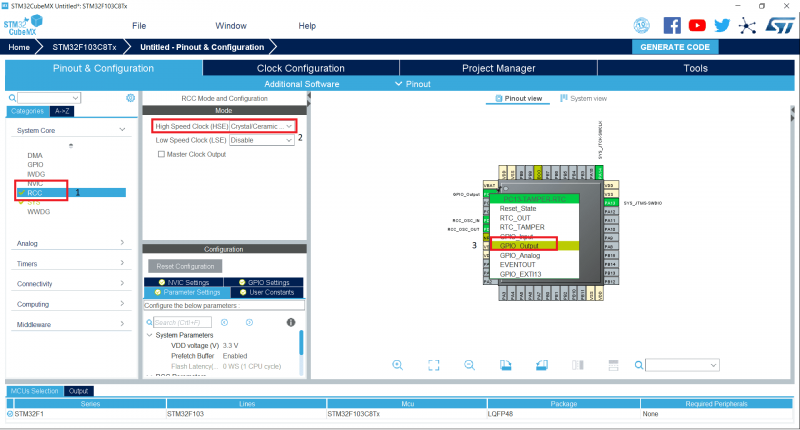The width and height of the screenshot is (800, 430).
Task: Go to next parameter search result
Action: (x=249, y=322)
